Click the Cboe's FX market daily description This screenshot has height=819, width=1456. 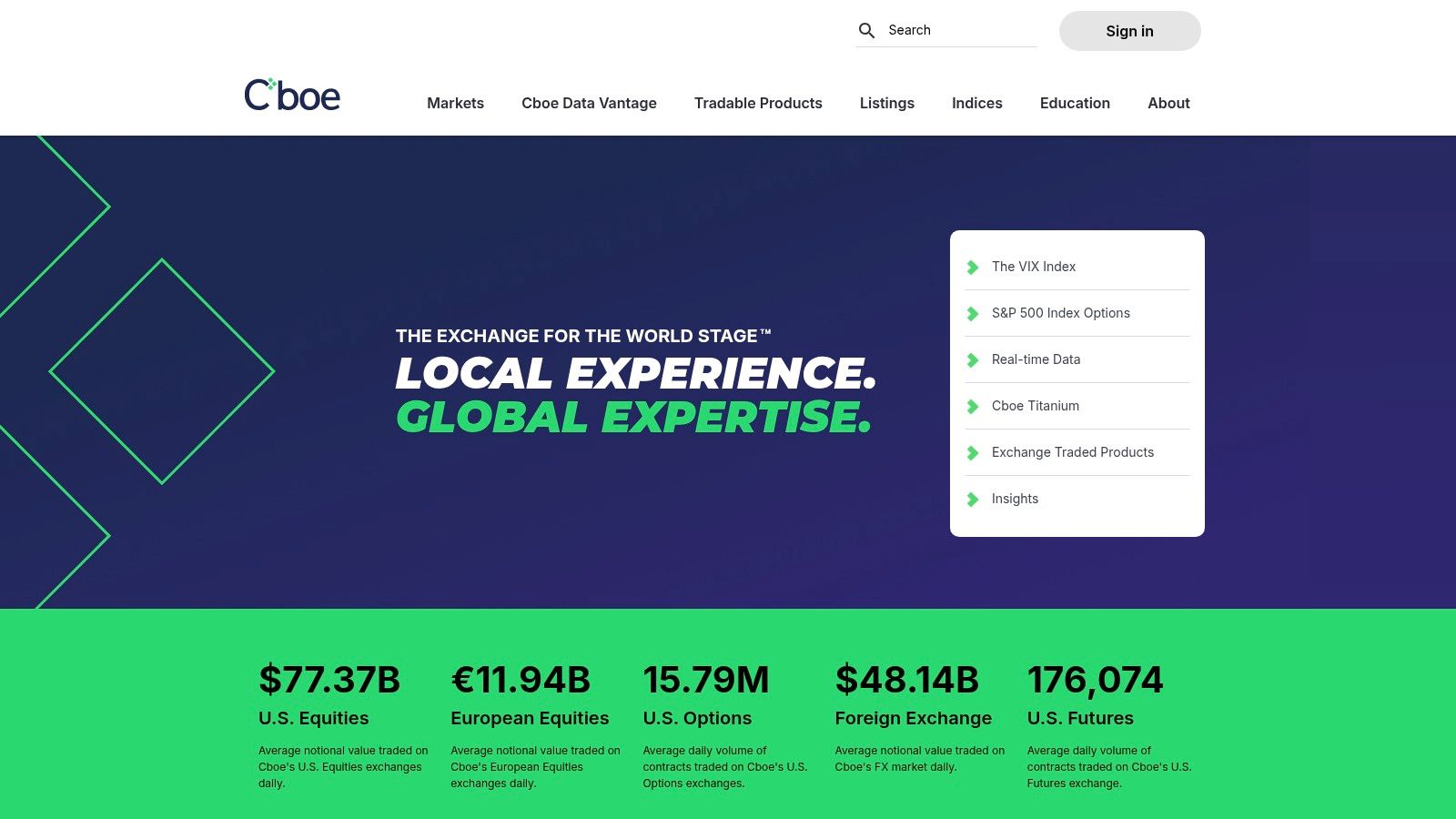point(920,759)
